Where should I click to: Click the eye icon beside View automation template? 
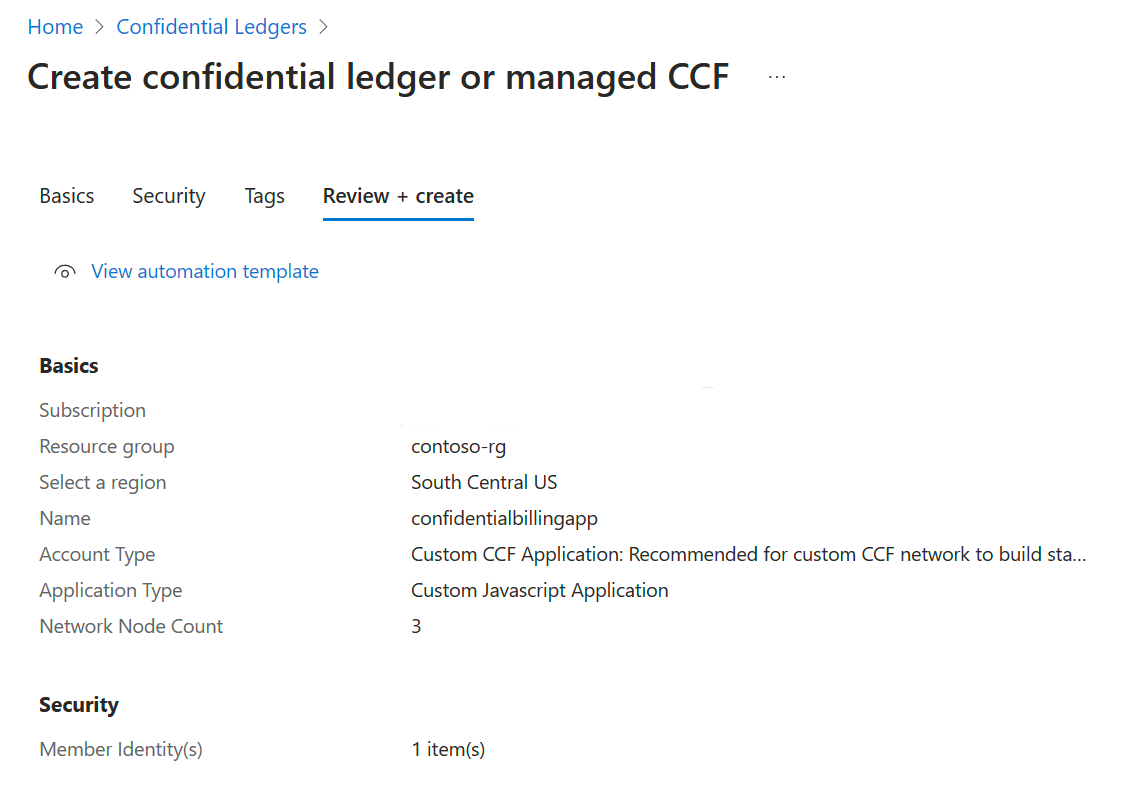(64, 270)
